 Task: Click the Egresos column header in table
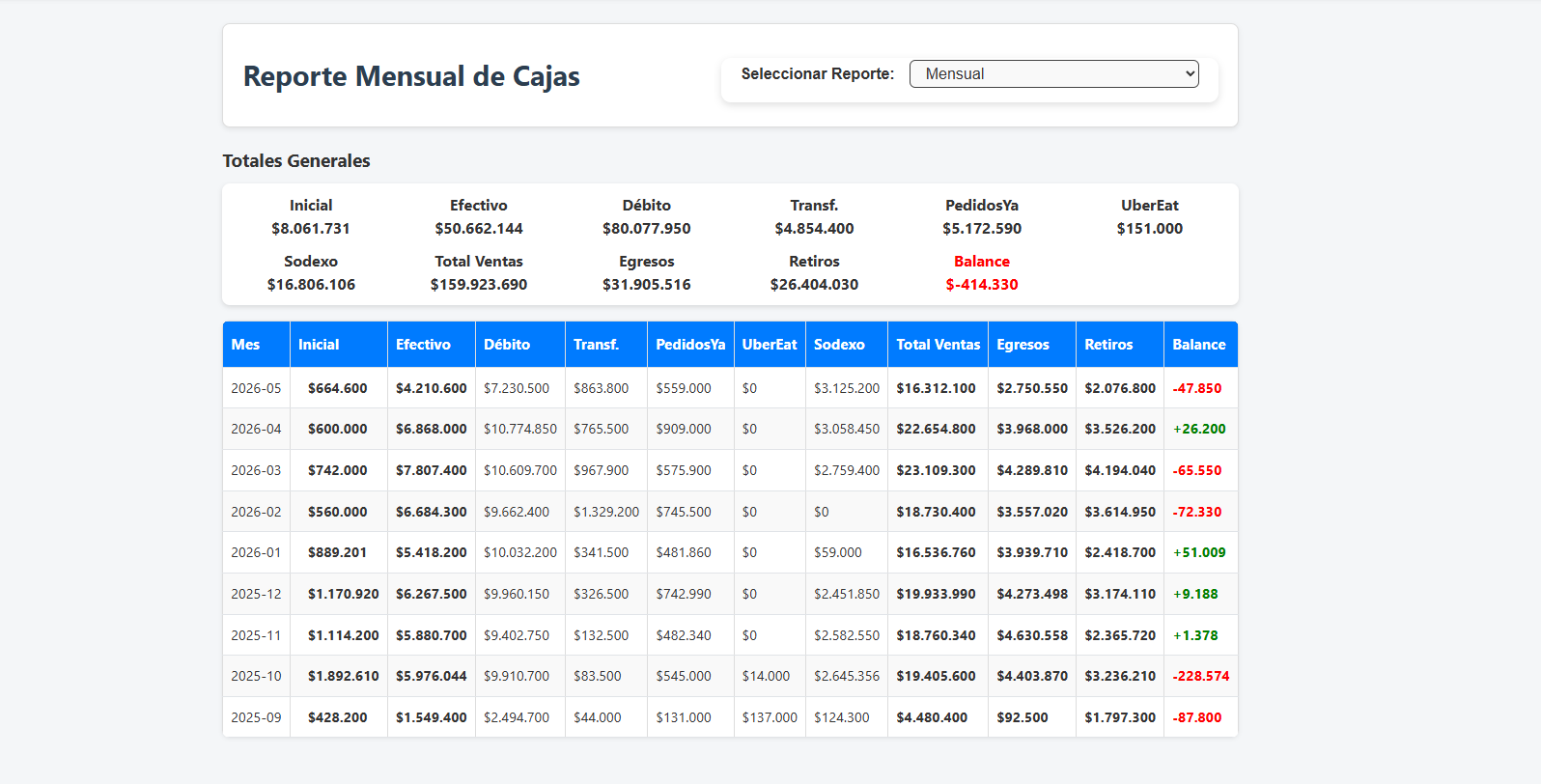1032,345
